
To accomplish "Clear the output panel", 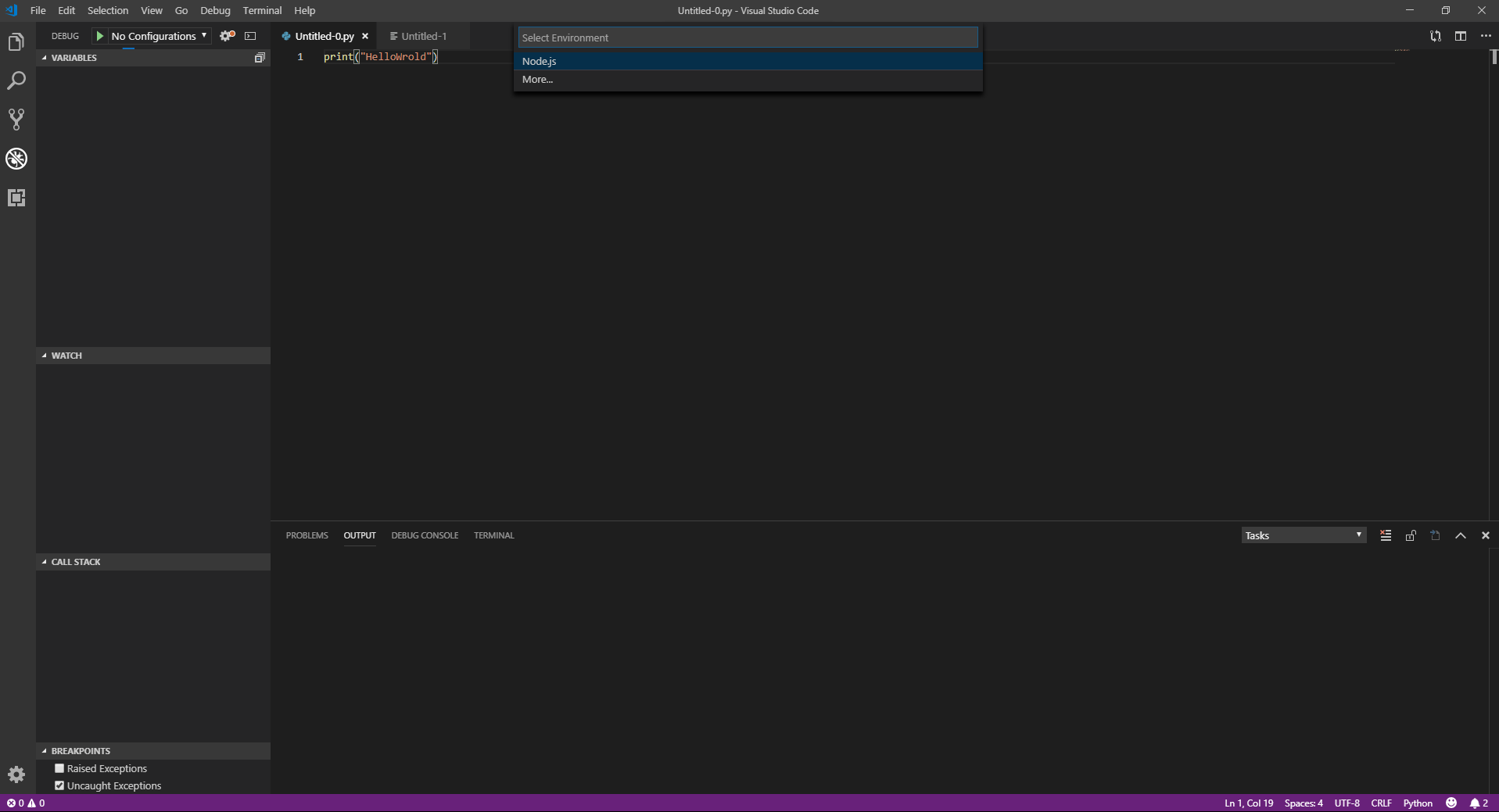I will 1386,535.
